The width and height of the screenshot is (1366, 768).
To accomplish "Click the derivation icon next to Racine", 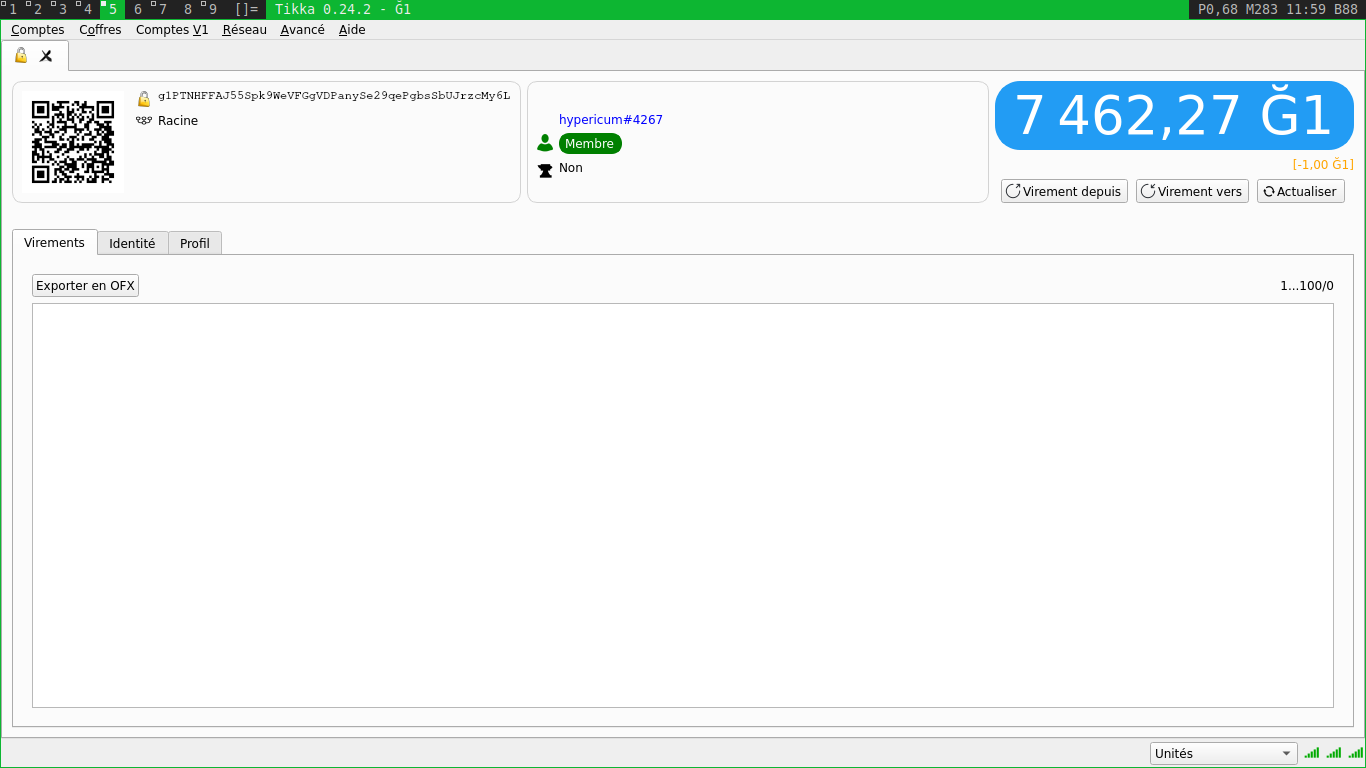I will pyautogui.click(x=144, y=121).
